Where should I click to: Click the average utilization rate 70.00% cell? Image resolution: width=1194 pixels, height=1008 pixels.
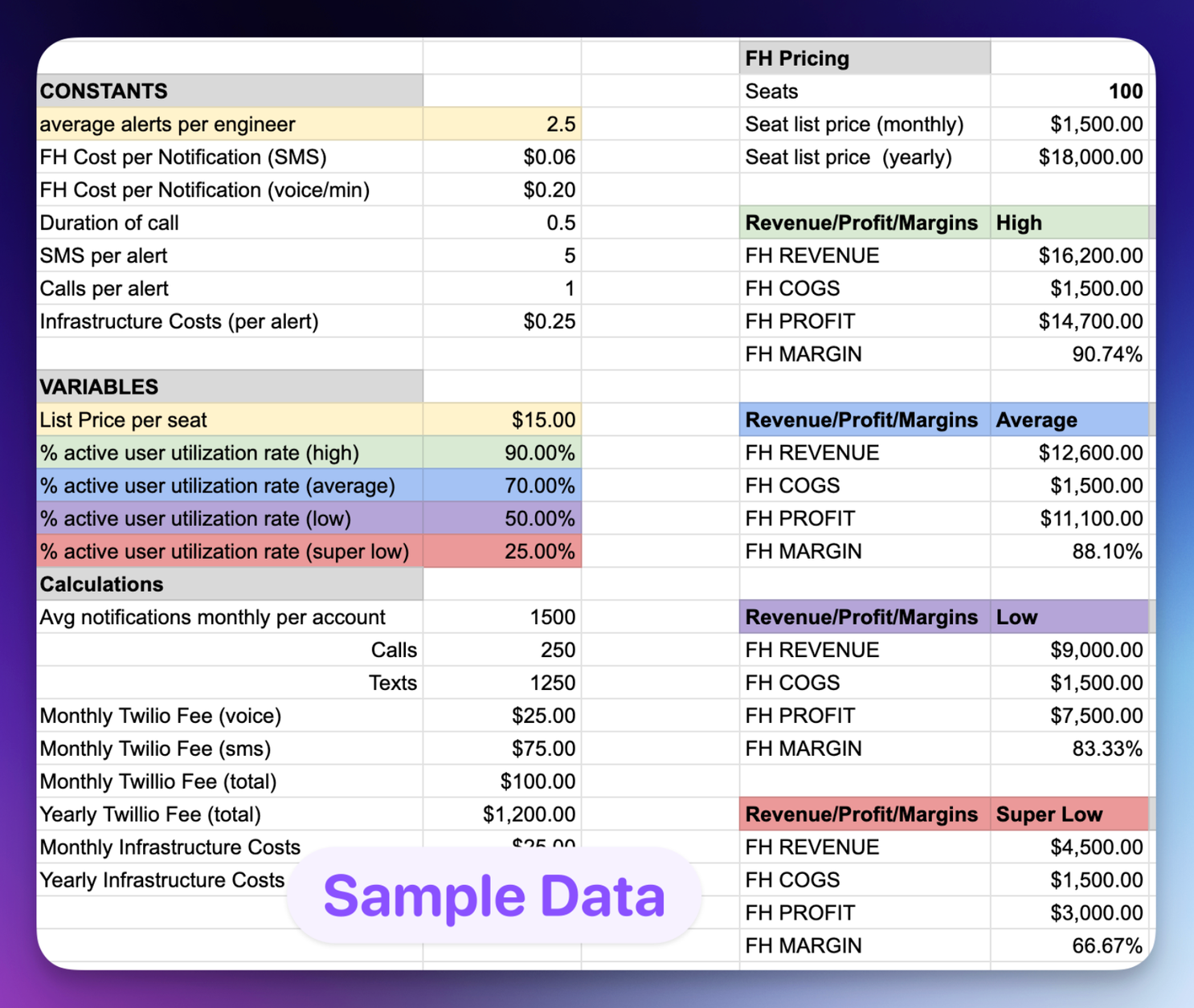(502, 485)
